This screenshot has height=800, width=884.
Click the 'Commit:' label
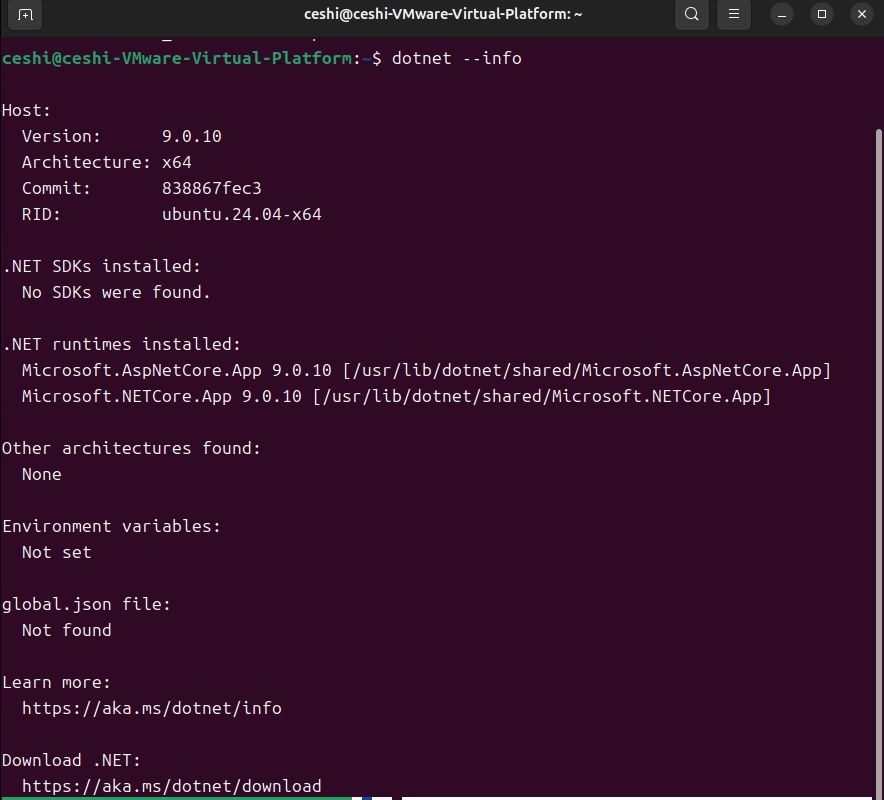[56, 188]
